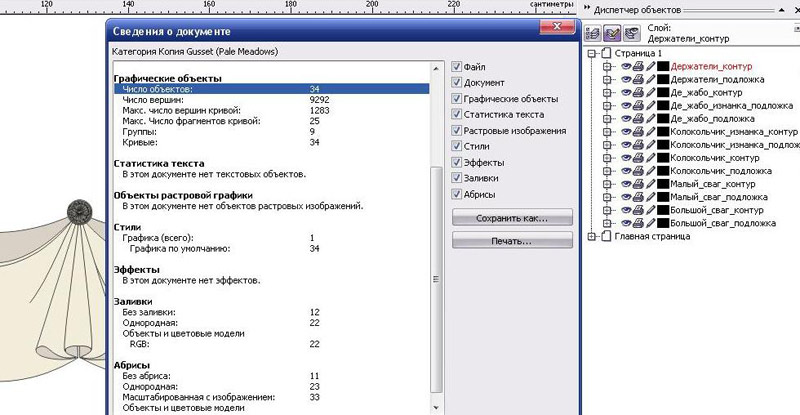This screenshot has height=415, width=800.
Task: Toggle printing for the Держатели_подложка layer
Action: pos(637,80)
